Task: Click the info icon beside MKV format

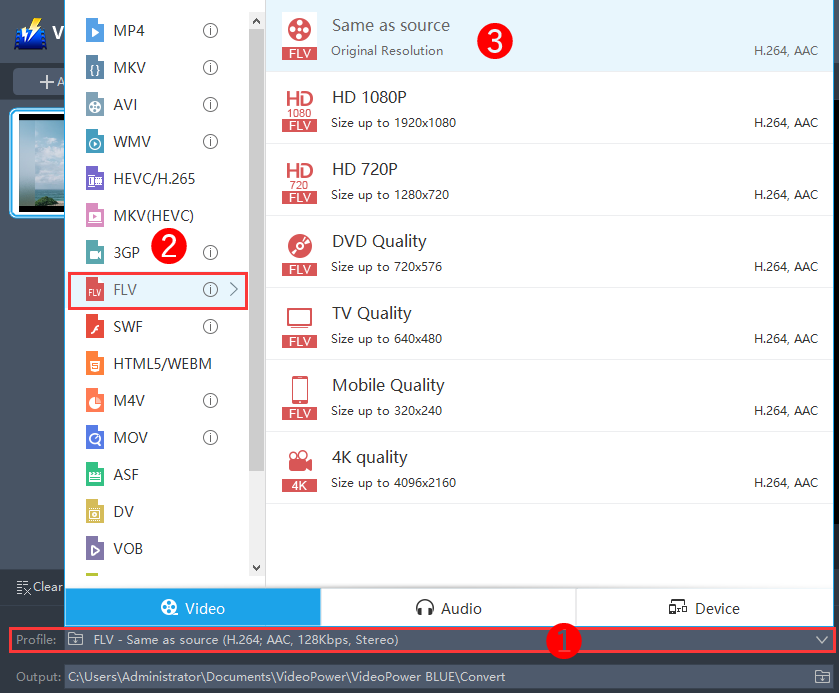Action: point(210,68)
